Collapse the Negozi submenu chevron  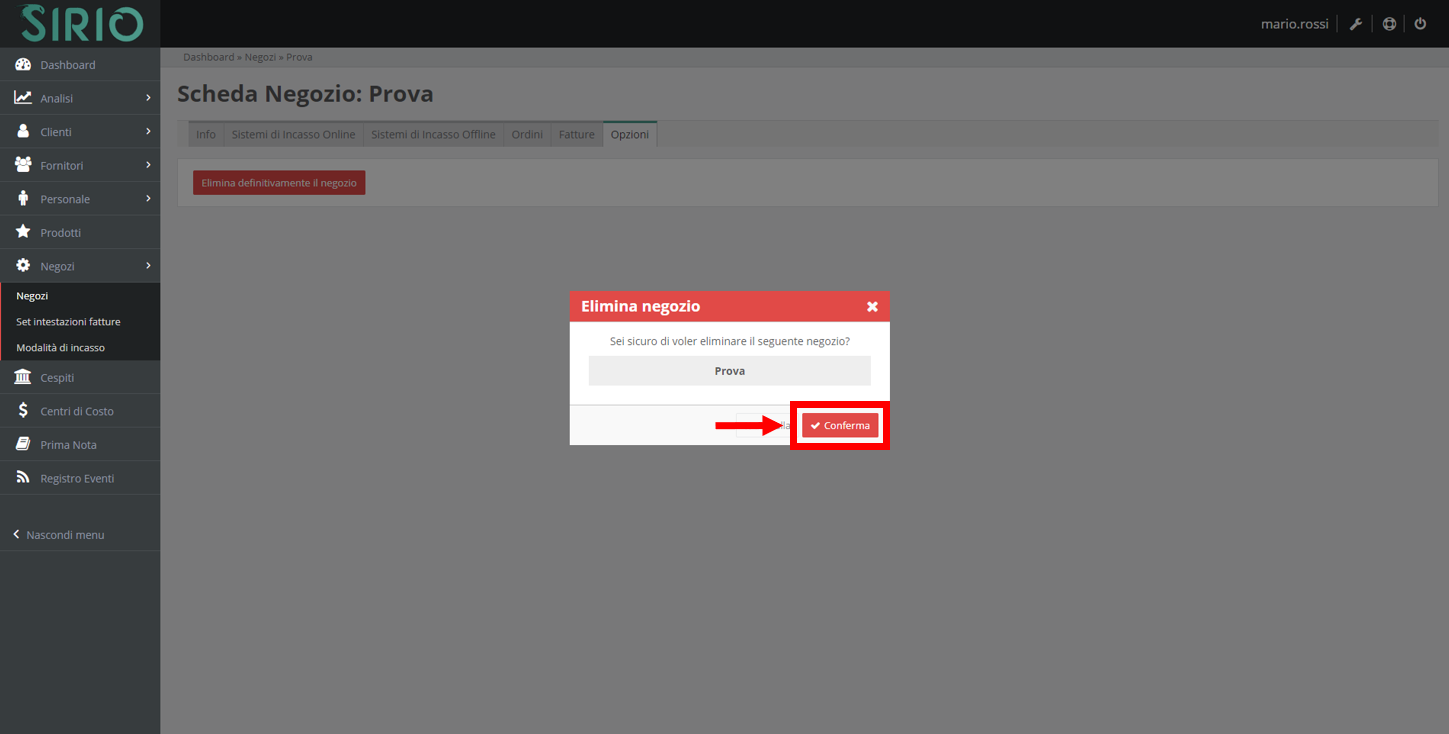pos(148,266)
